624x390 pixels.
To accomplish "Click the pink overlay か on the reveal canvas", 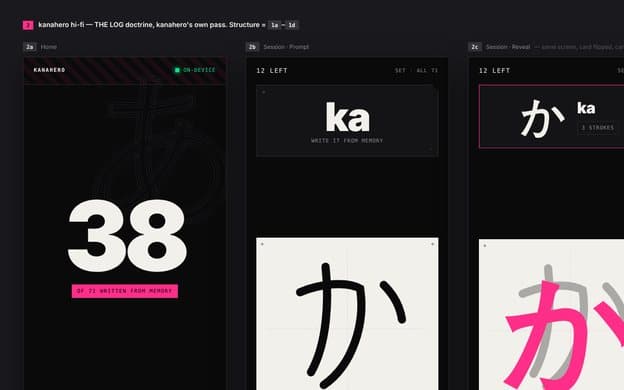I will click(565, 334).
